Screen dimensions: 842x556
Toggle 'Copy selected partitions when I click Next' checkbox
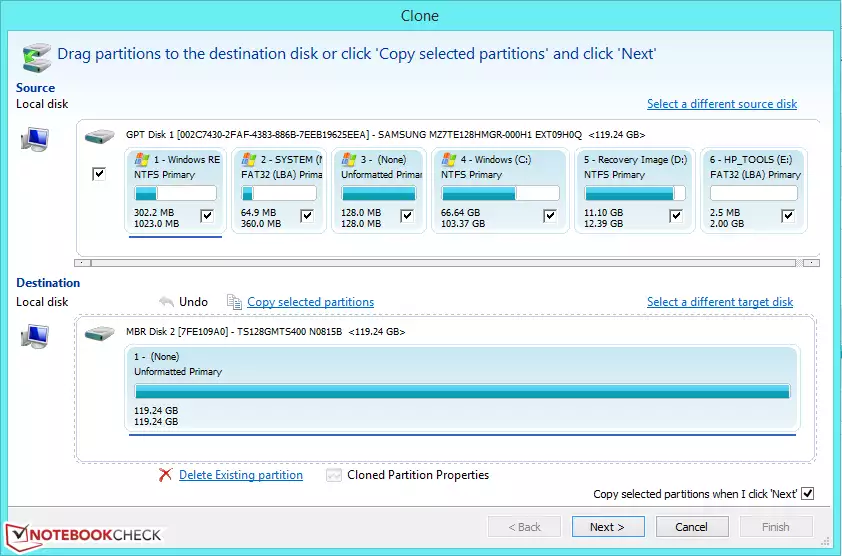click(808, 494)
